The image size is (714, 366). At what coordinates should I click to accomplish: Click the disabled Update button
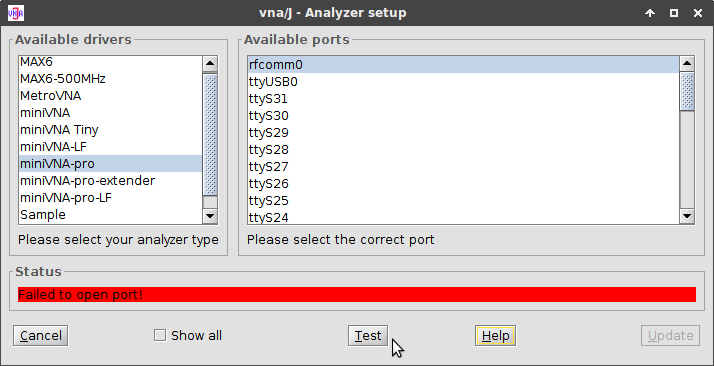[x=670, y=336]
